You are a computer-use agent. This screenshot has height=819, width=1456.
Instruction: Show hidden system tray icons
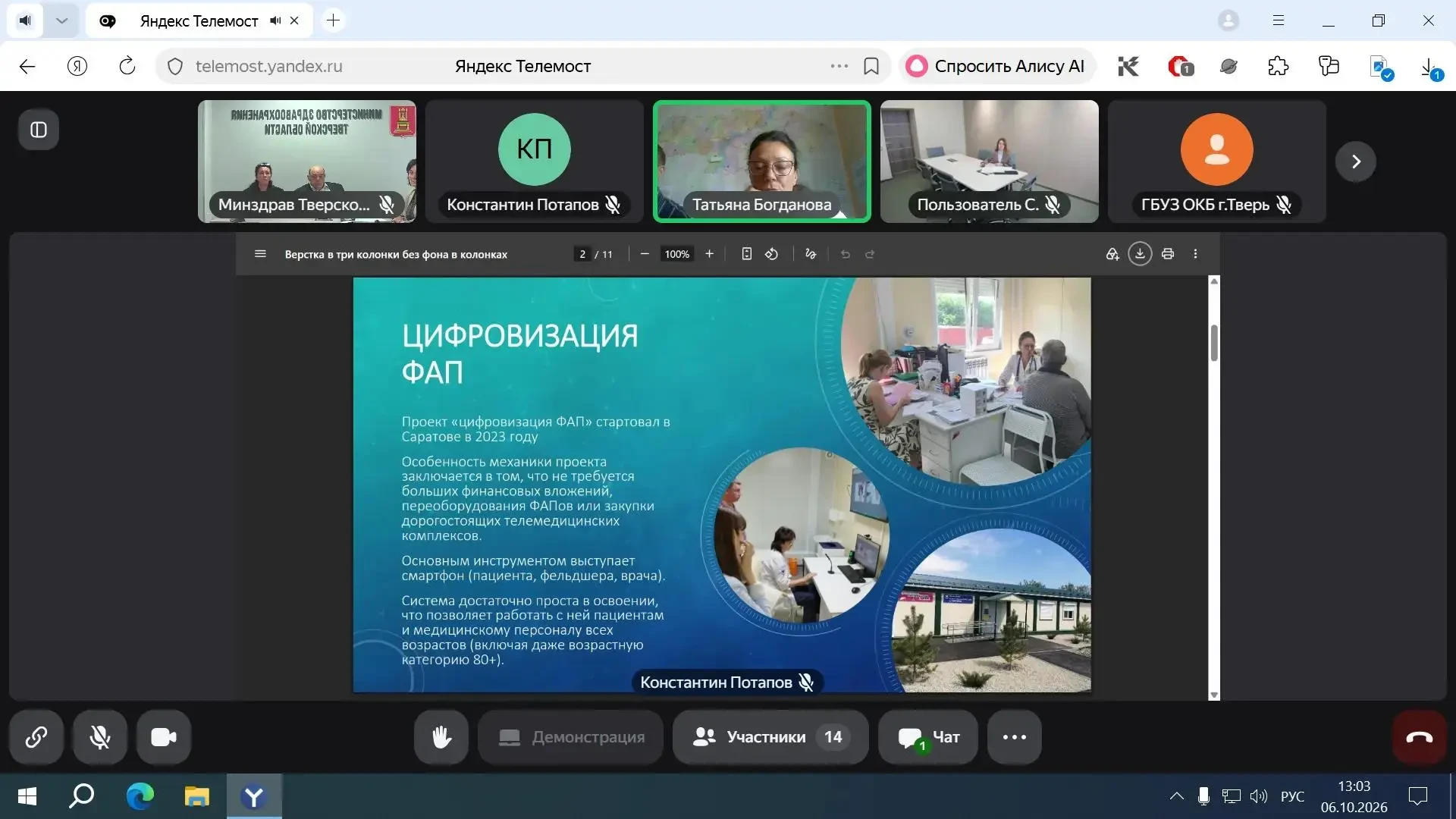coord(1176,796)
